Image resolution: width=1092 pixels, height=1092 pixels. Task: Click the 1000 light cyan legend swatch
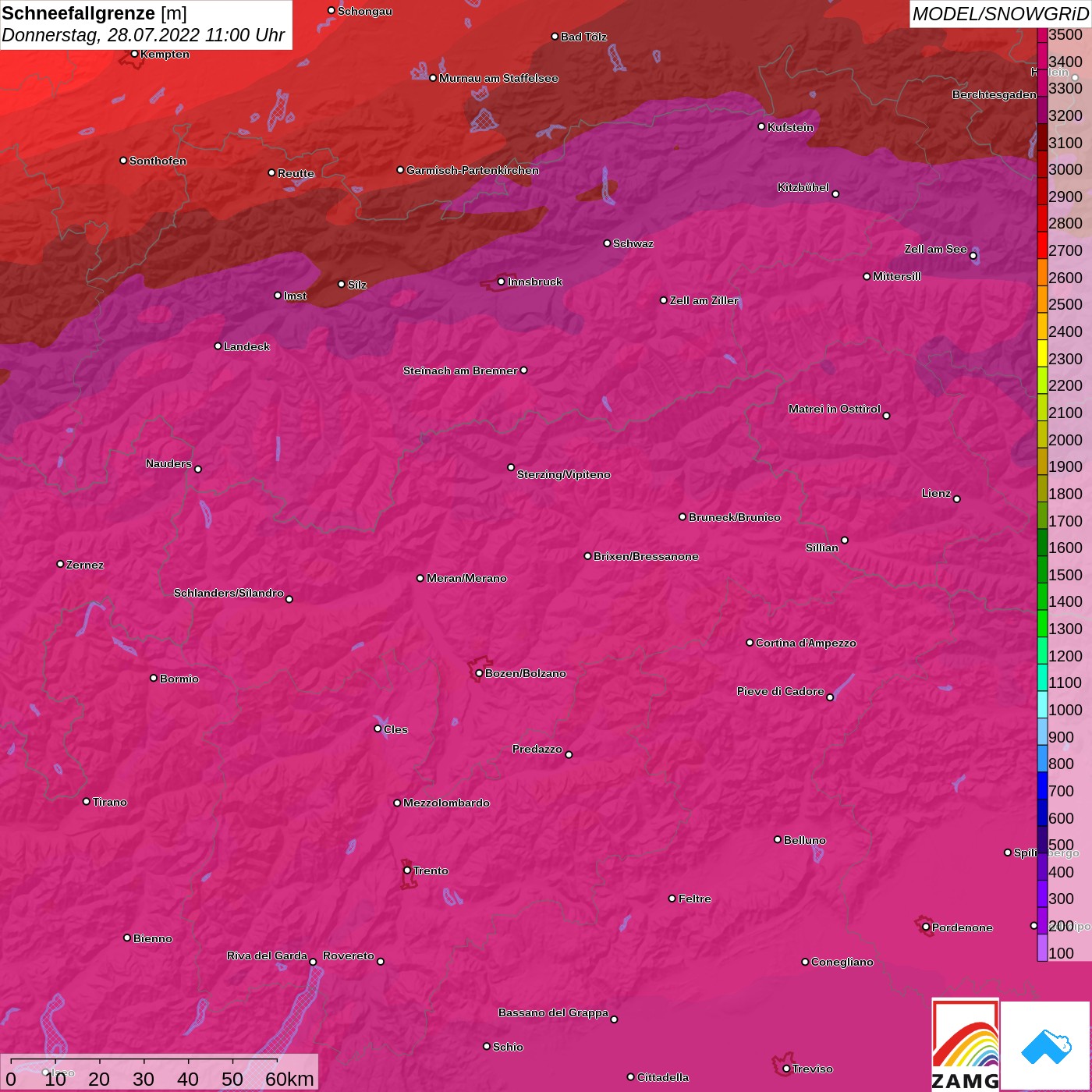coord(1042,704)
